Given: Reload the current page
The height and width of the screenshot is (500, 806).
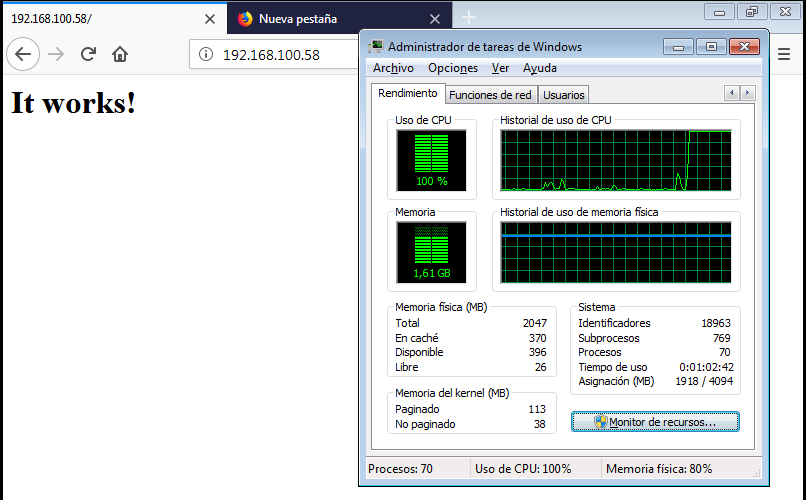Looking at the screenshot, I should (x=88, y=54).
